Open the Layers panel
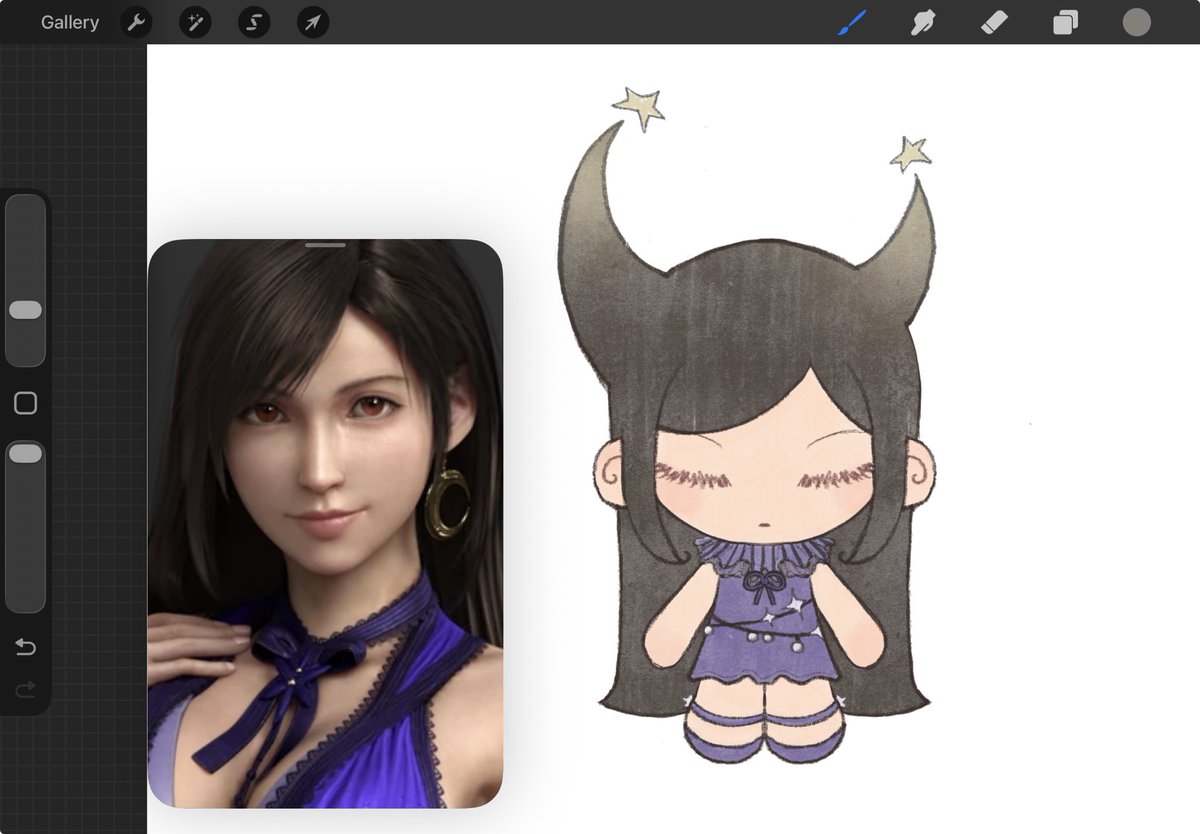The height and width of the screenshot is (834, 1200). pos(1065,22)
